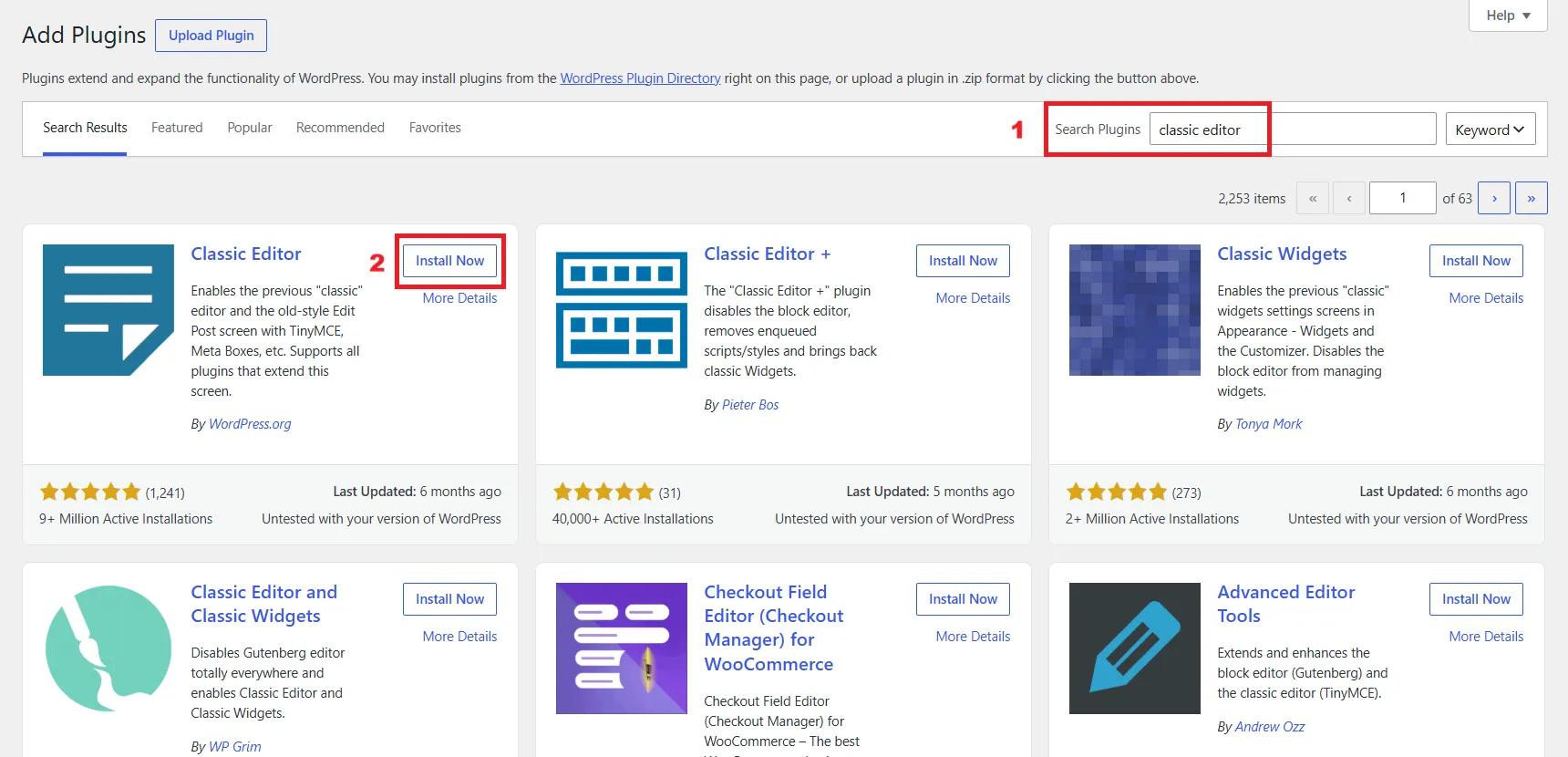Open the Featured plugins tab
The image size is (1568, 757).
click(177, 128)
